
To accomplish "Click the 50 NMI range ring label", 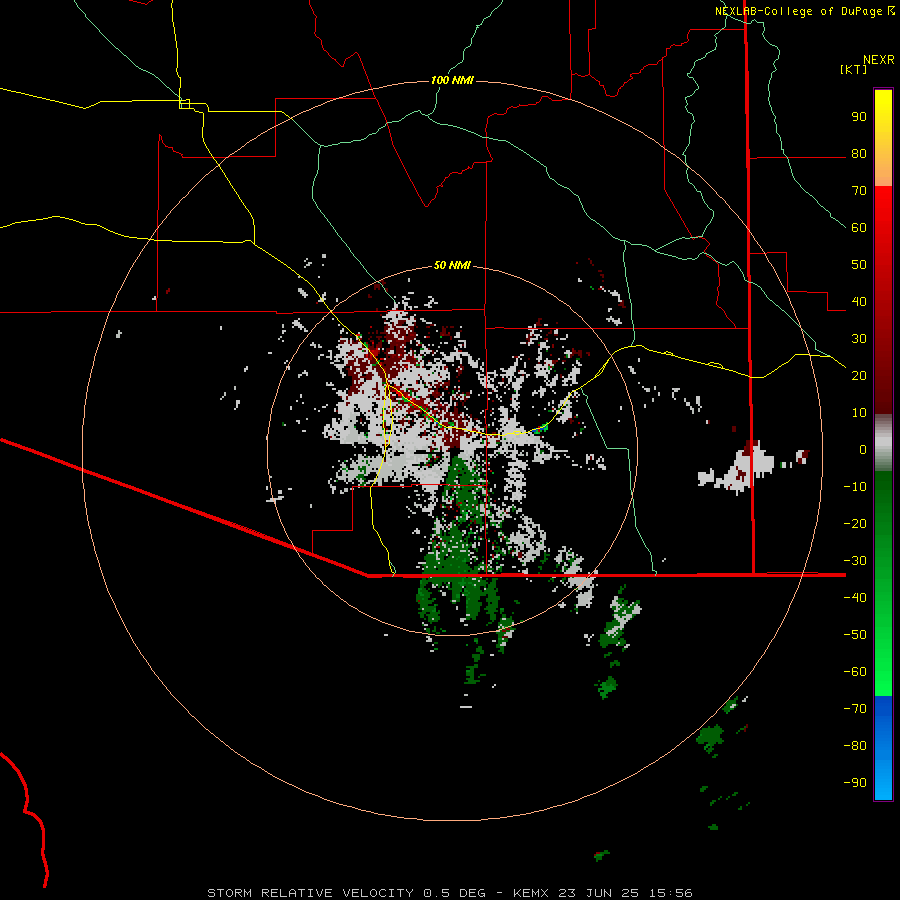I will coord(452,265).
